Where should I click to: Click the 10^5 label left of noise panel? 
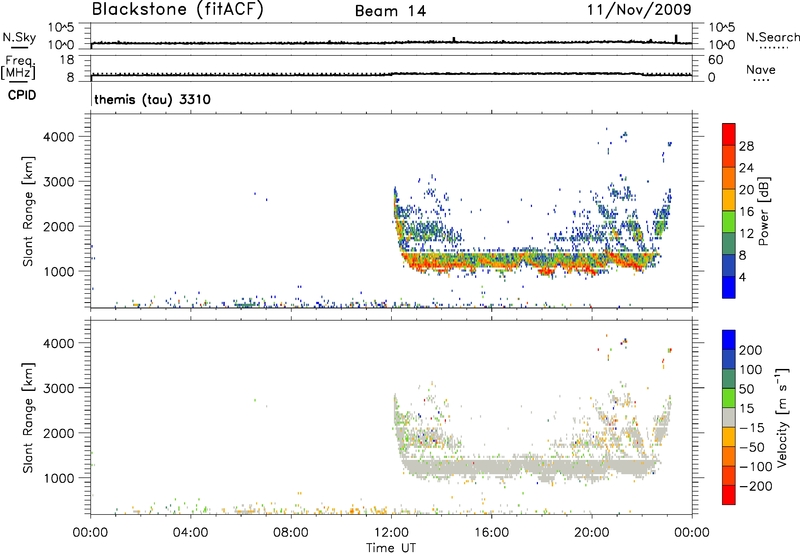[61, 28]
